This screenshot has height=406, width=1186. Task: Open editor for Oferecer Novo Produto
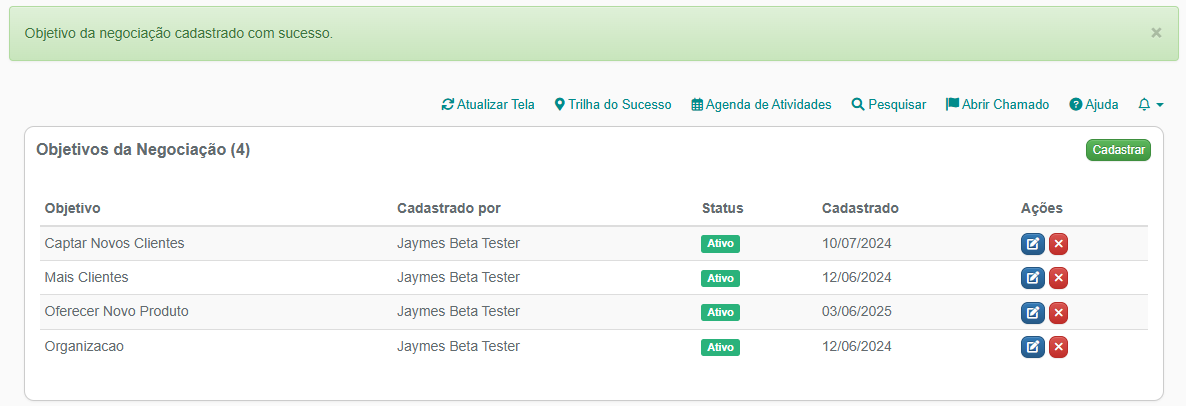tap(1033, 313)
